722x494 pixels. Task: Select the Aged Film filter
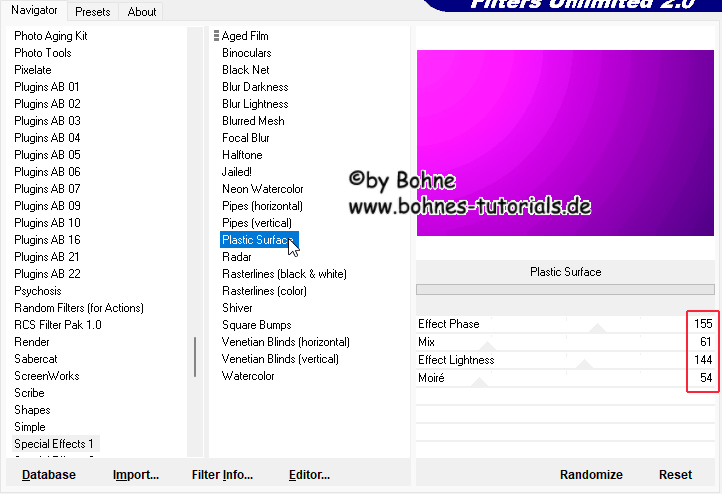click(x=245, y=36)
